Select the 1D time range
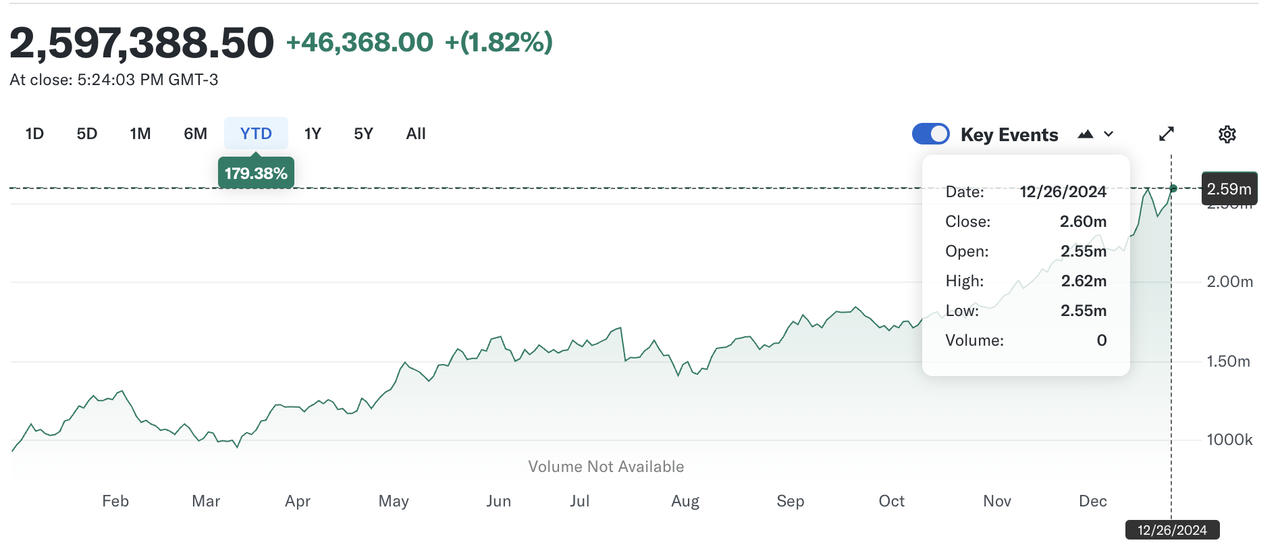This screenshot has height=551, width=1280. pos(34,133)
